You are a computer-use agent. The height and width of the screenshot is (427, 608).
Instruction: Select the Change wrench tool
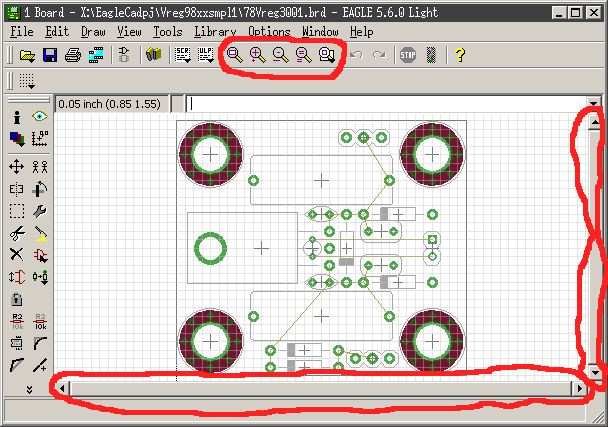point(40,211)
